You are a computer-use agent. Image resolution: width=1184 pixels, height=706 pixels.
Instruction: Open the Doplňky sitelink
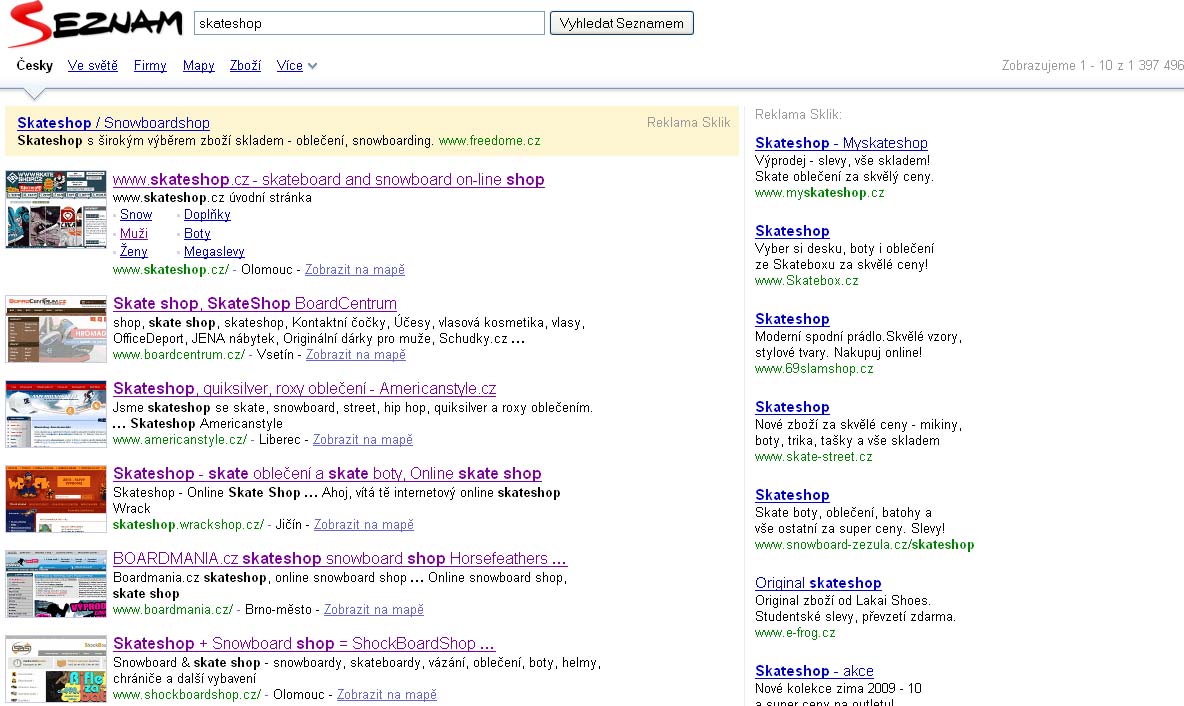tap(207, 214)
